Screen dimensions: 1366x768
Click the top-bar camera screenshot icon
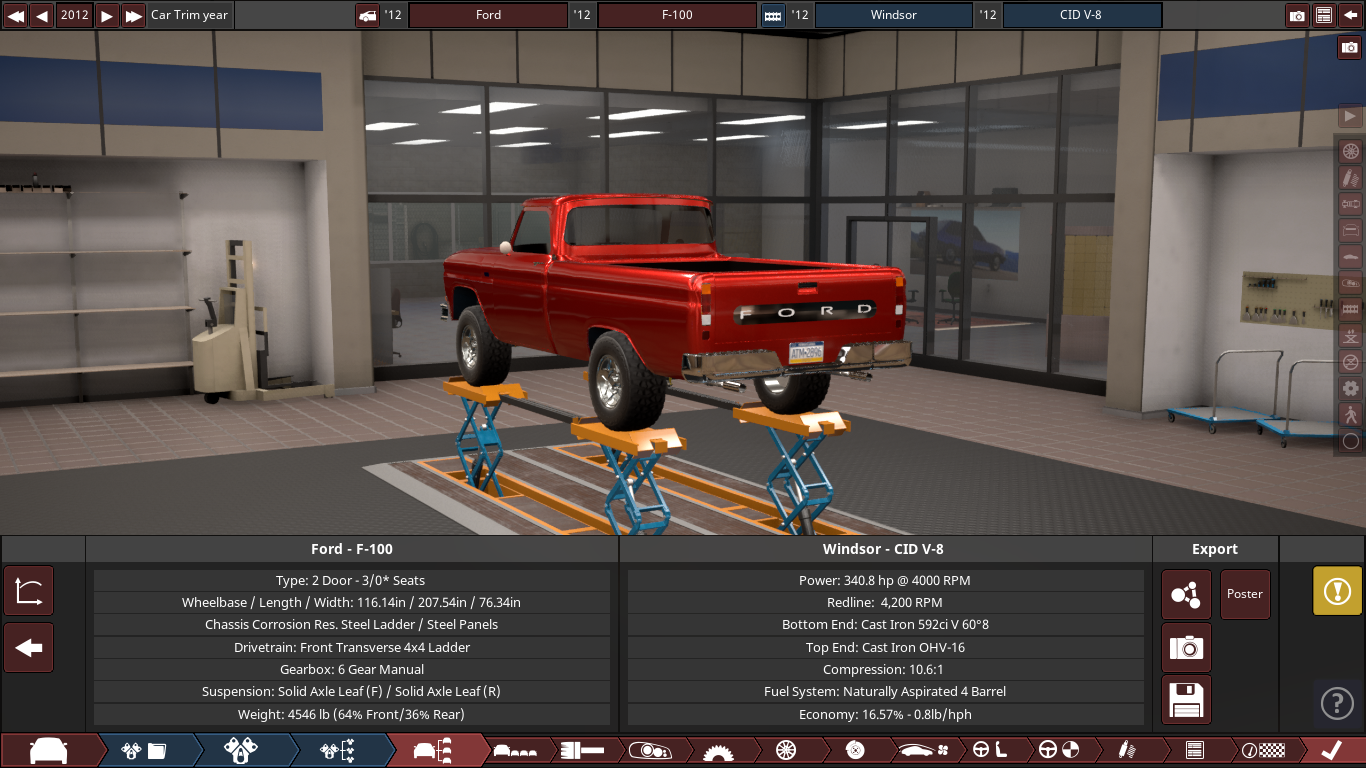(x=1297, y=15)
